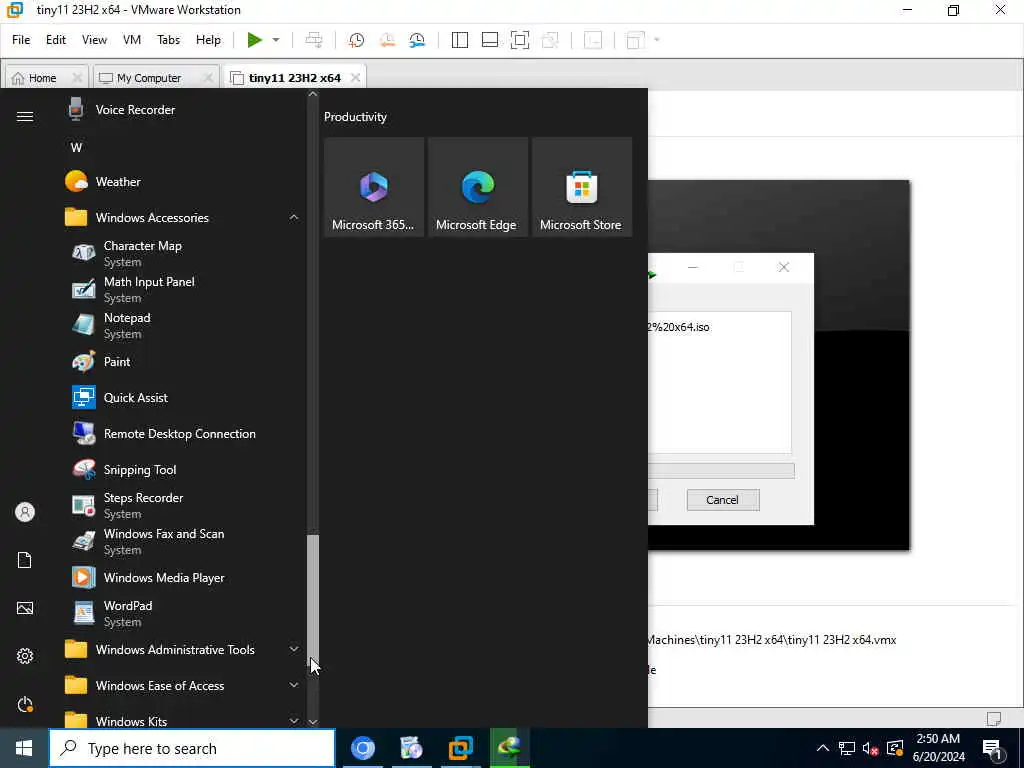Enter full screen mode icon

click(520, 40)
